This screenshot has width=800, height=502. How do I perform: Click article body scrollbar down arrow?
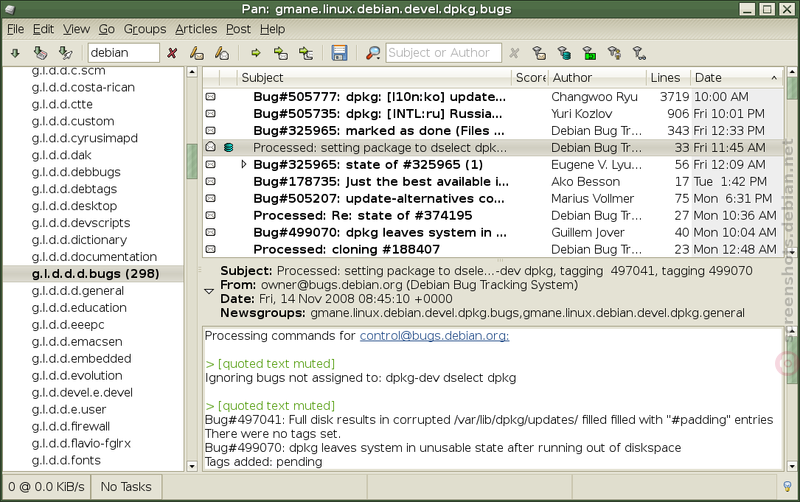pos(792,466)
